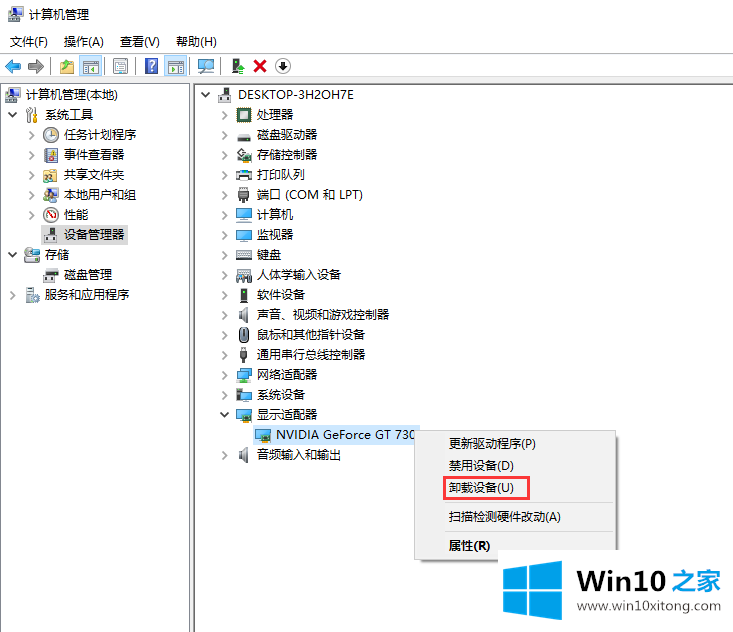Click the Update driver toolbar icon

tap(238, 66)
